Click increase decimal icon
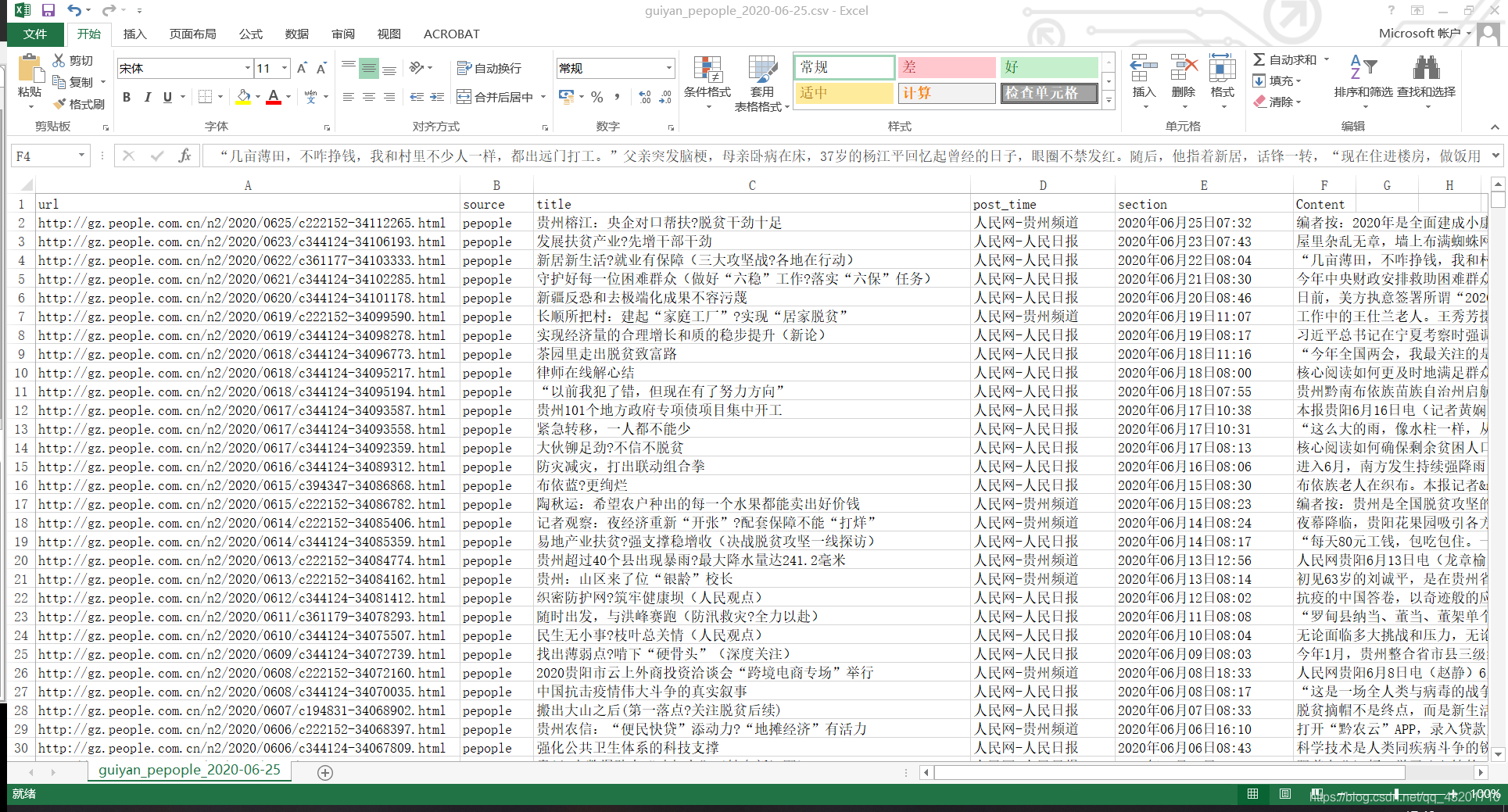Viewport: 1508px width, 812px height. click(x=644, y=97)
